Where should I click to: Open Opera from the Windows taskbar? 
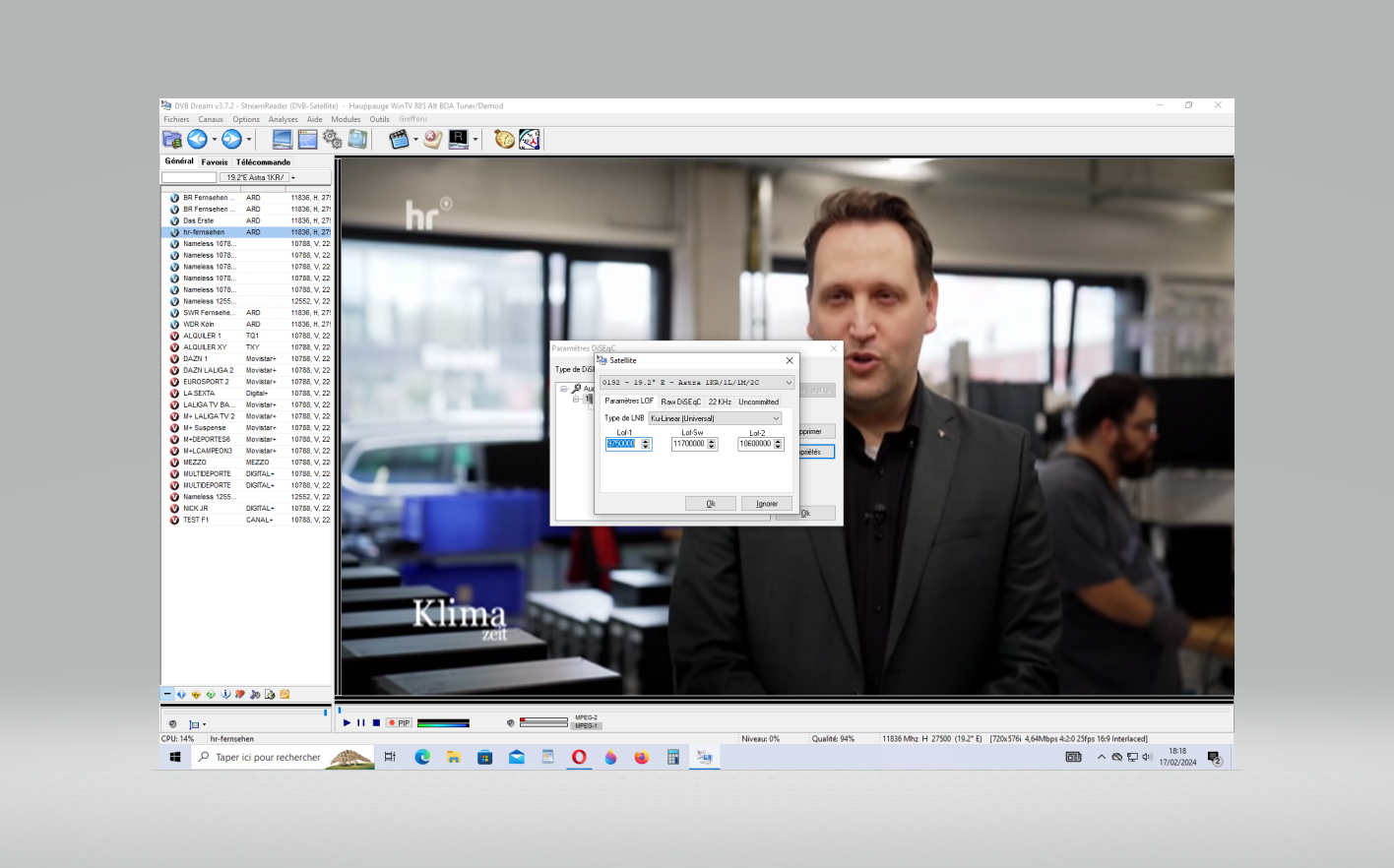(x=579, y=757)
